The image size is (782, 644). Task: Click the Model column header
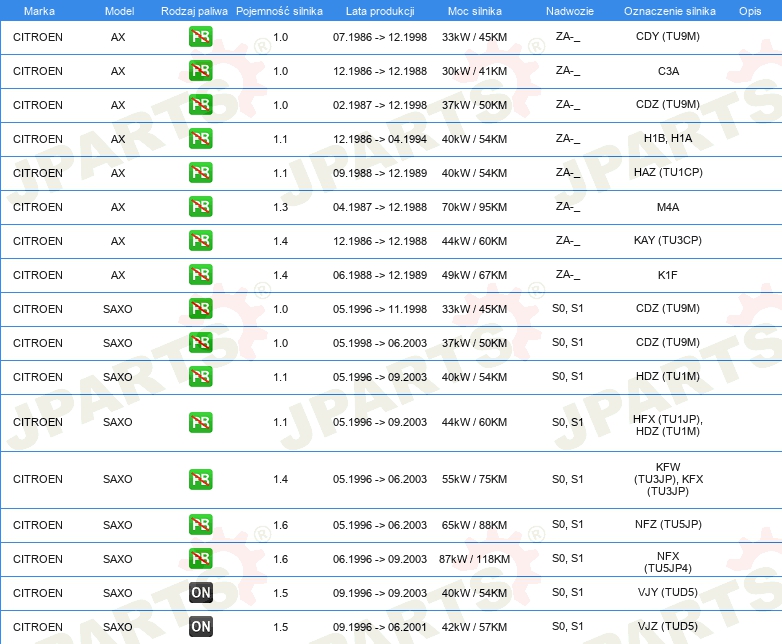(x=119, y=11)
